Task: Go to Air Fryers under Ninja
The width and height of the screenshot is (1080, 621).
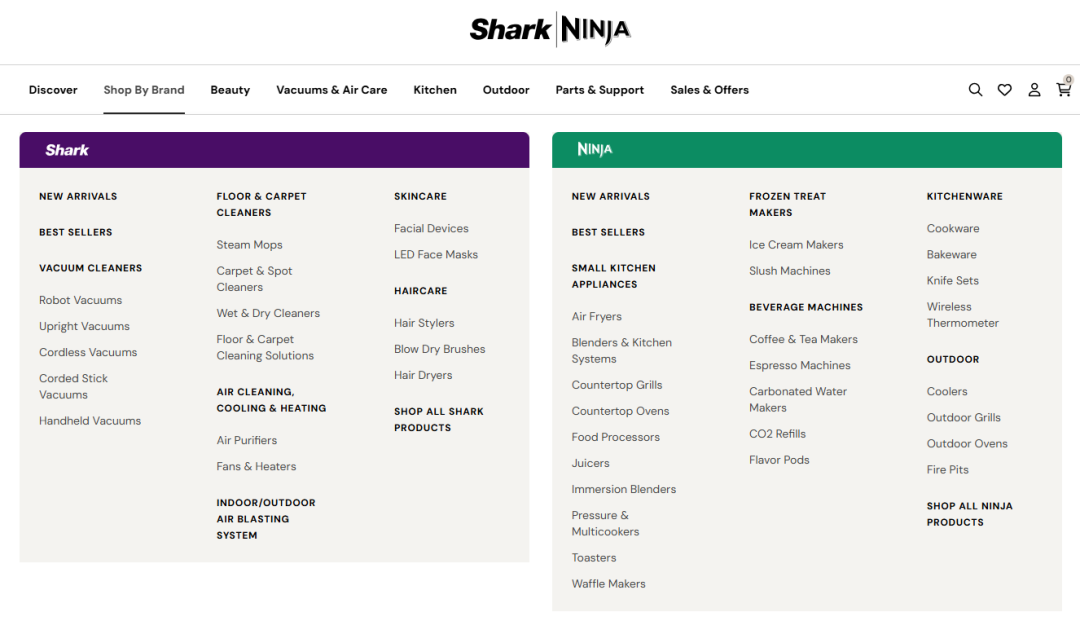Action: pyautogui.click(x=596, y=316)
